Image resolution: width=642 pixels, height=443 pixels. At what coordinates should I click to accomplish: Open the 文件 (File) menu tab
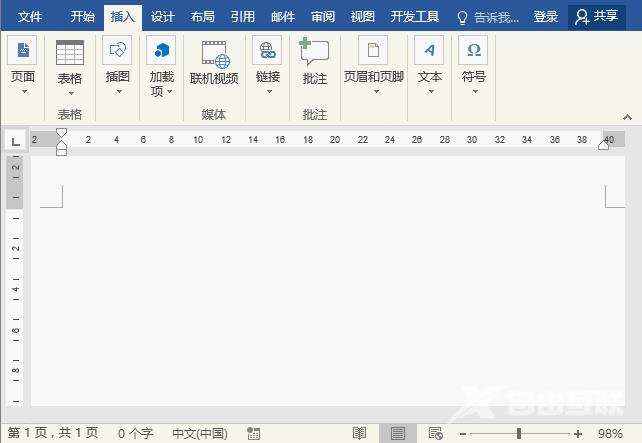pyautogui.click(x=30, y=17)
